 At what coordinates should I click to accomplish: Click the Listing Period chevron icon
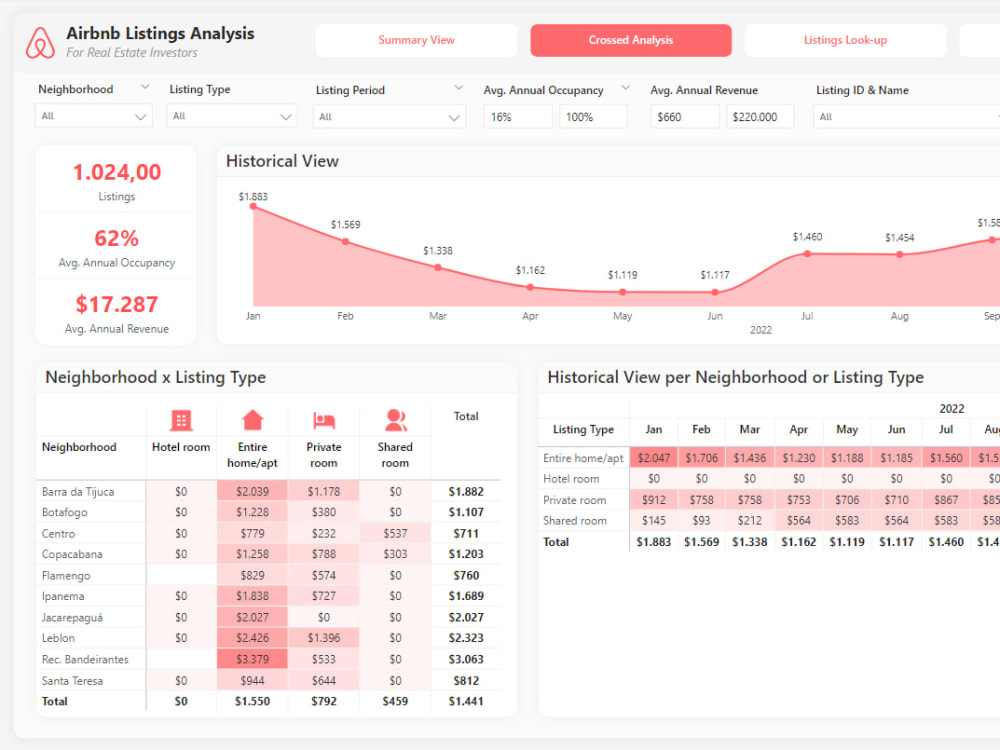[459, 88]
